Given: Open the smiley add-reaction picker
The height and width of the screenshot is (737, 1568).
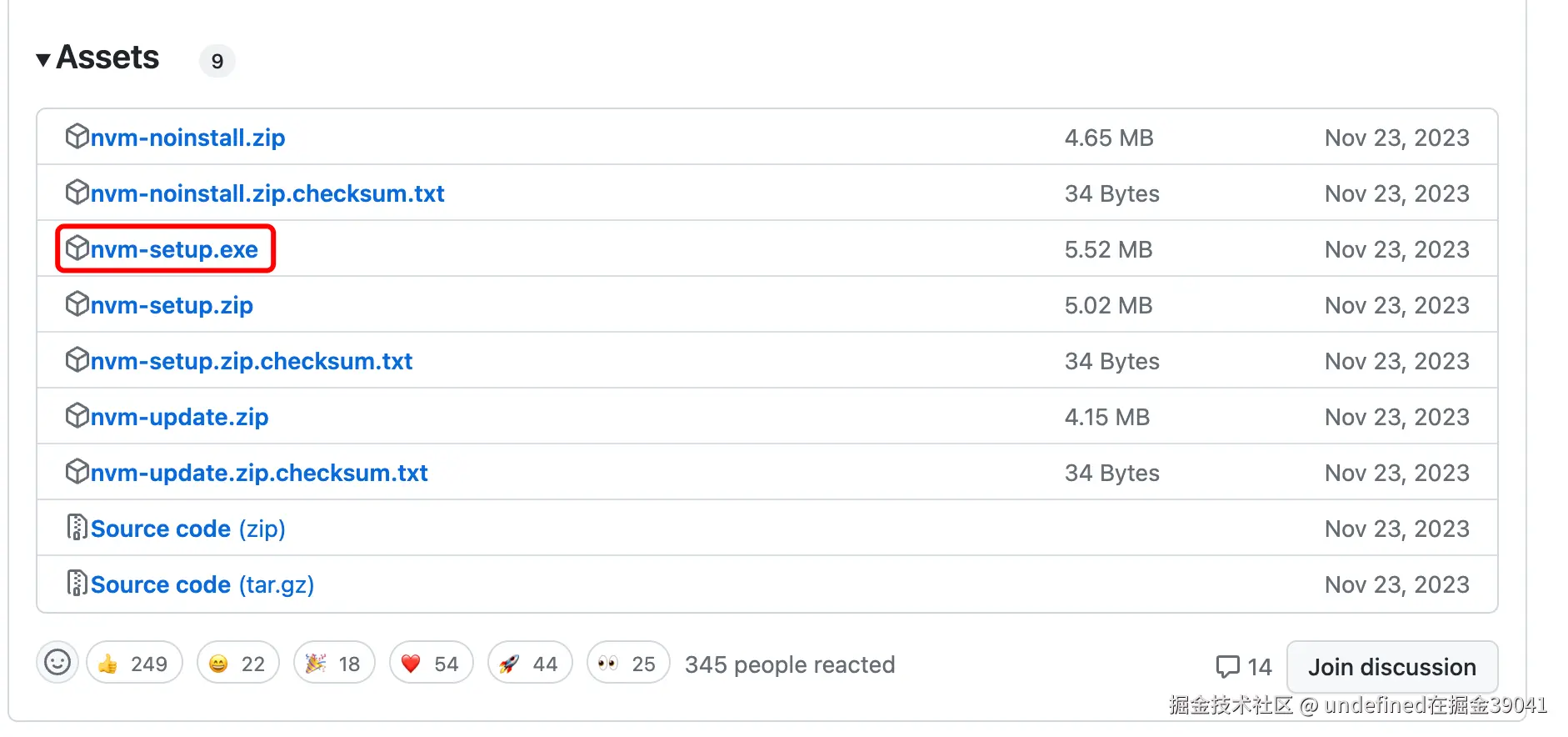Looking at the screenshot, I should pos(57,663).
